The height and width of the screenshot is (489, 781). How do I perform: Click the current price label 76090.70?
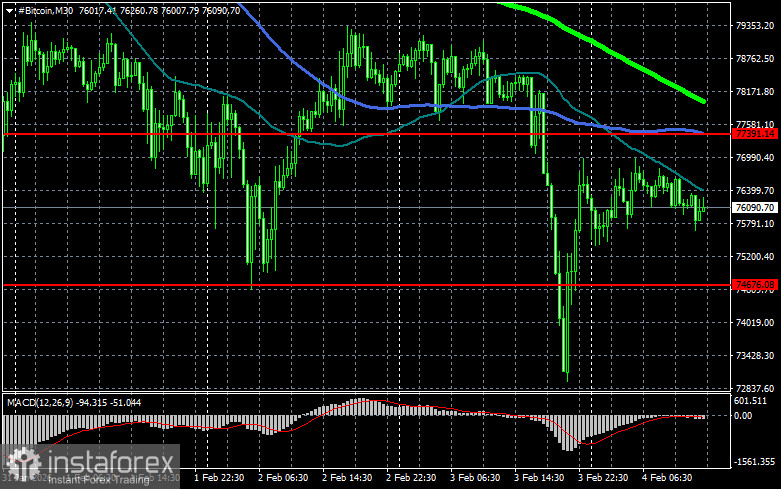click(755, 207)
